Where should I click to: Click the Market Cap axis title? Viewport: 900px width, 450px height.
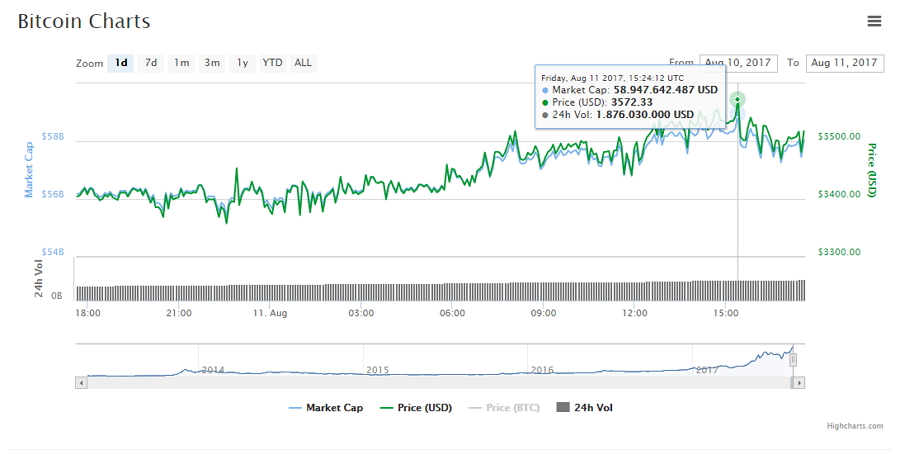(x=29, y=170)
